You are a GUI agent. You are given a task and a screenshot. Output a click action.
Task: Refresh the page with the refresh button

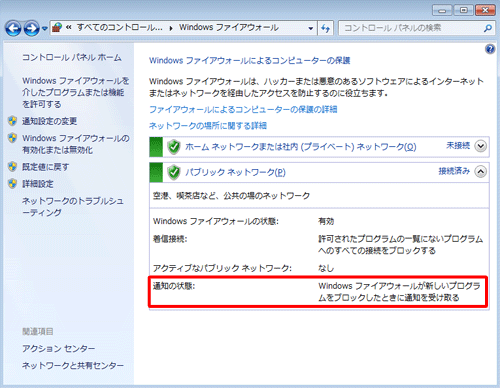coord(325,28)
